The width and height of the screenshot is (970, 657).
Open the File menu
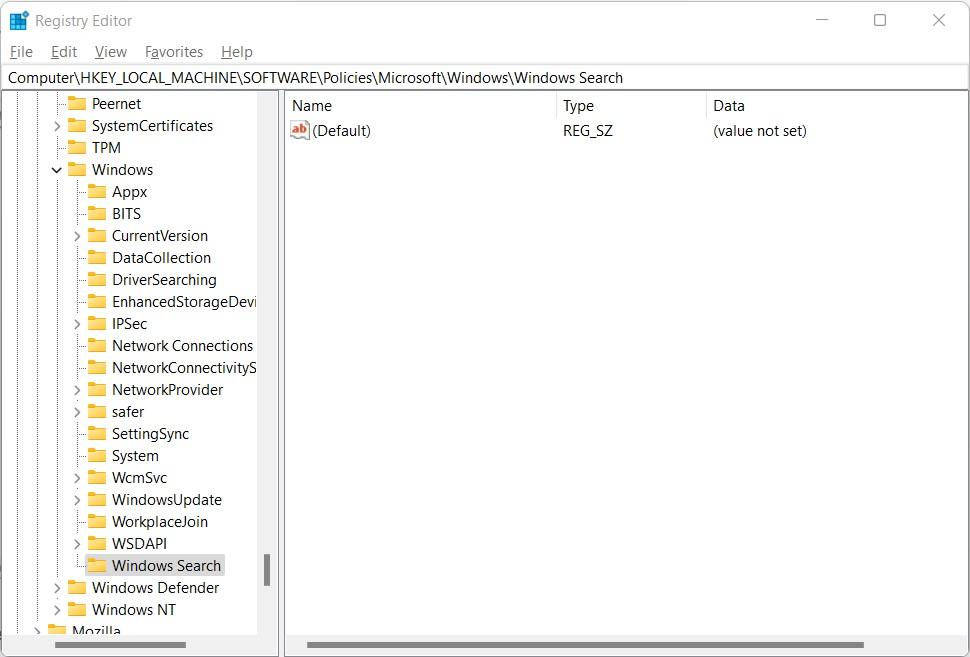click(22, 52)
